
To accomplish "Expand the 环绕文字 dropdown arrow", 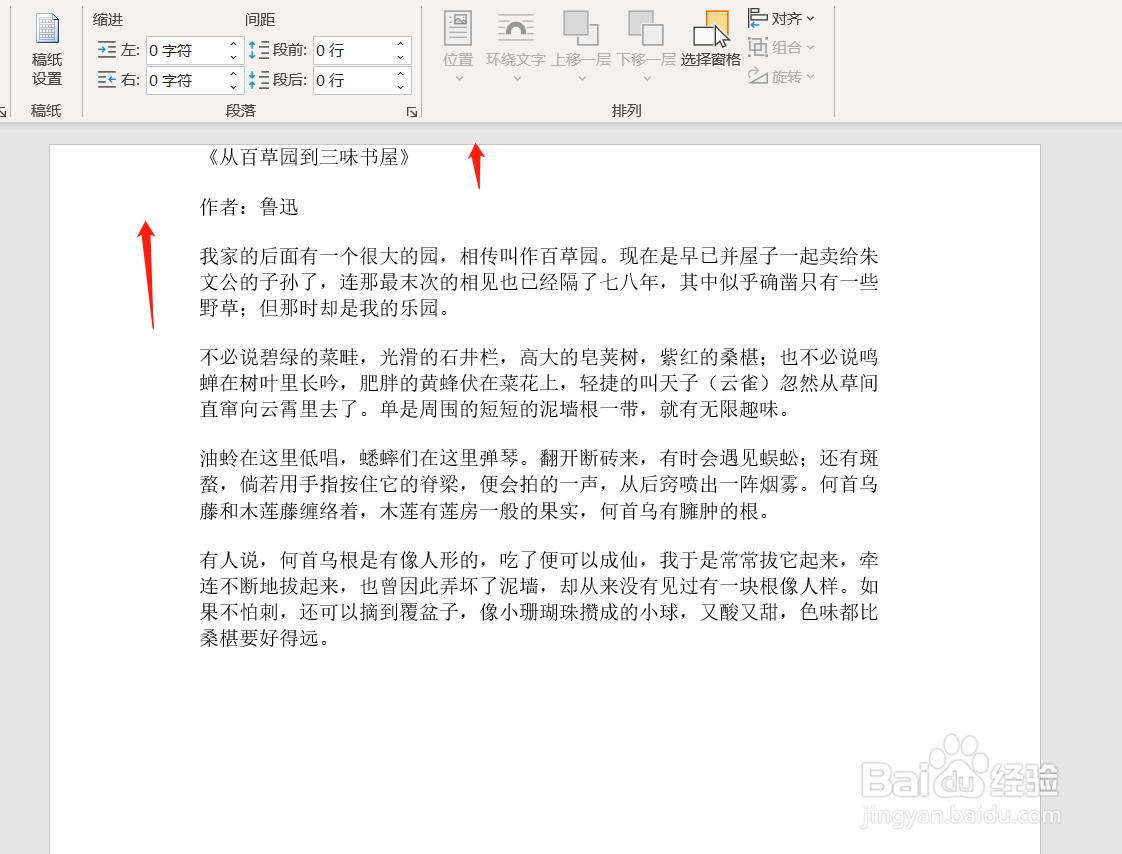I will tap(517, 78).
